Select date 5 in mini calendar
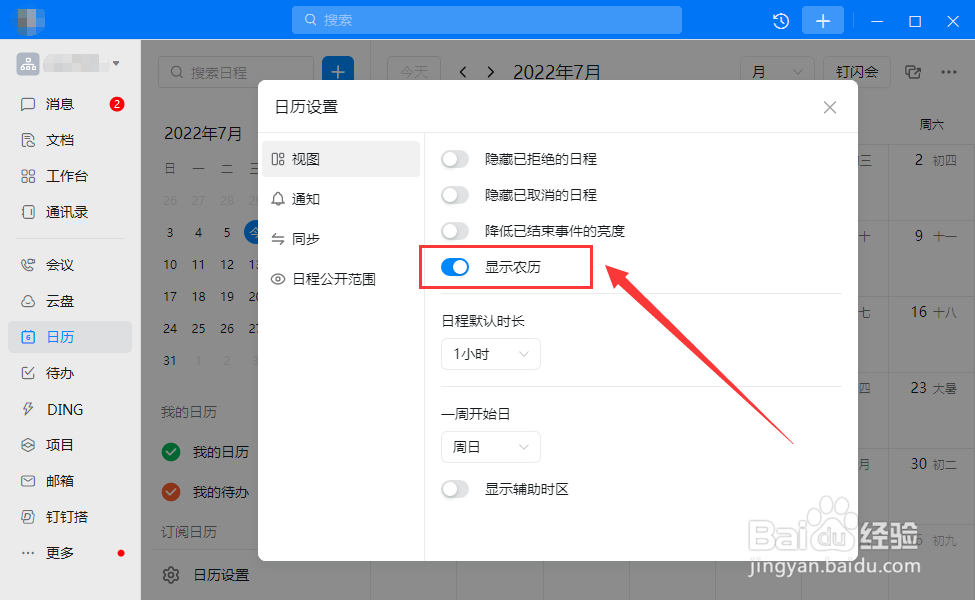The image size is (975, 600). pos(227,233)
